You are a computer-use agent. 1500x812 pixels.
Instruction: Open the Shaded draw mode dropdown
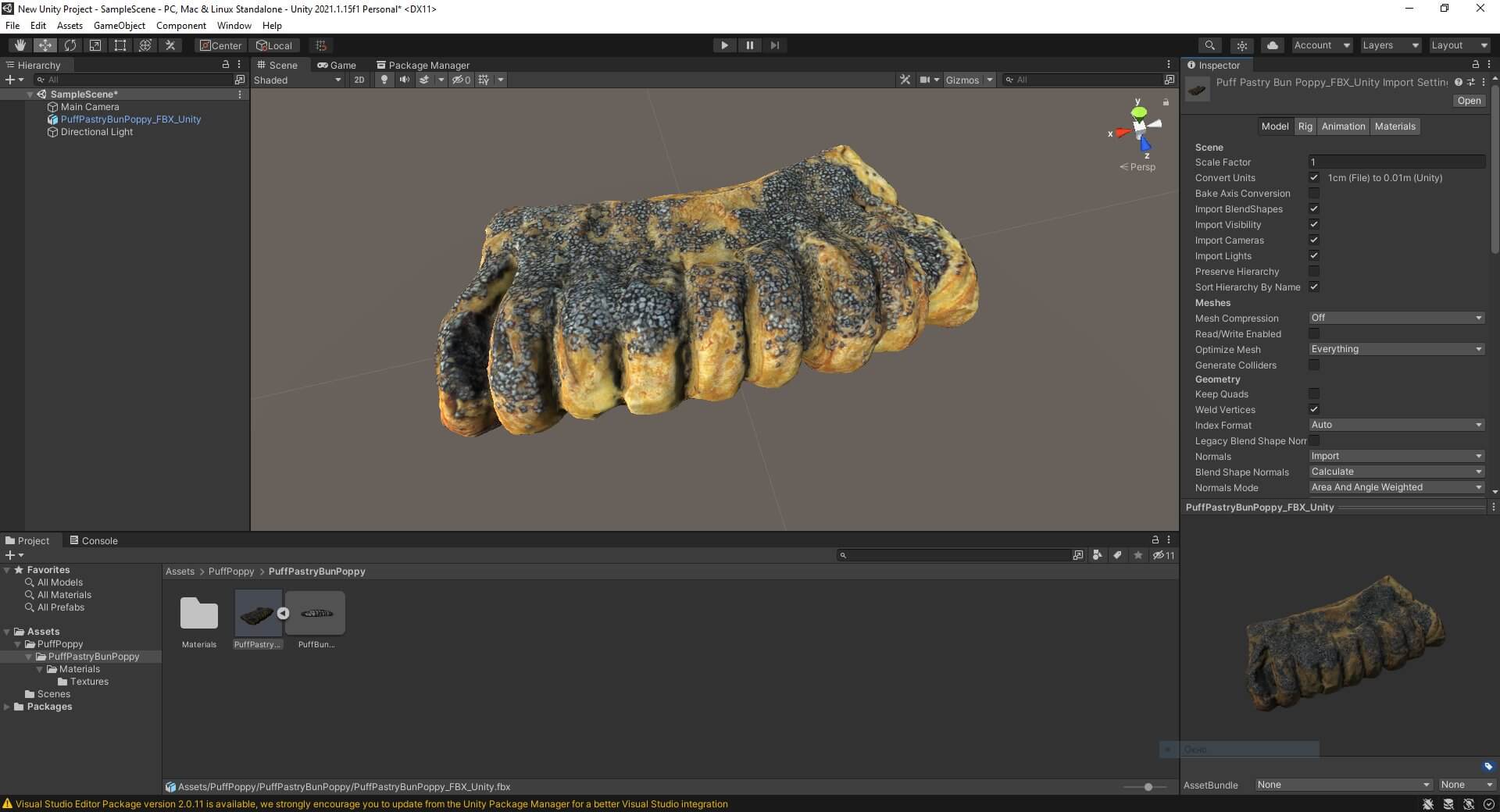(297, 80)
